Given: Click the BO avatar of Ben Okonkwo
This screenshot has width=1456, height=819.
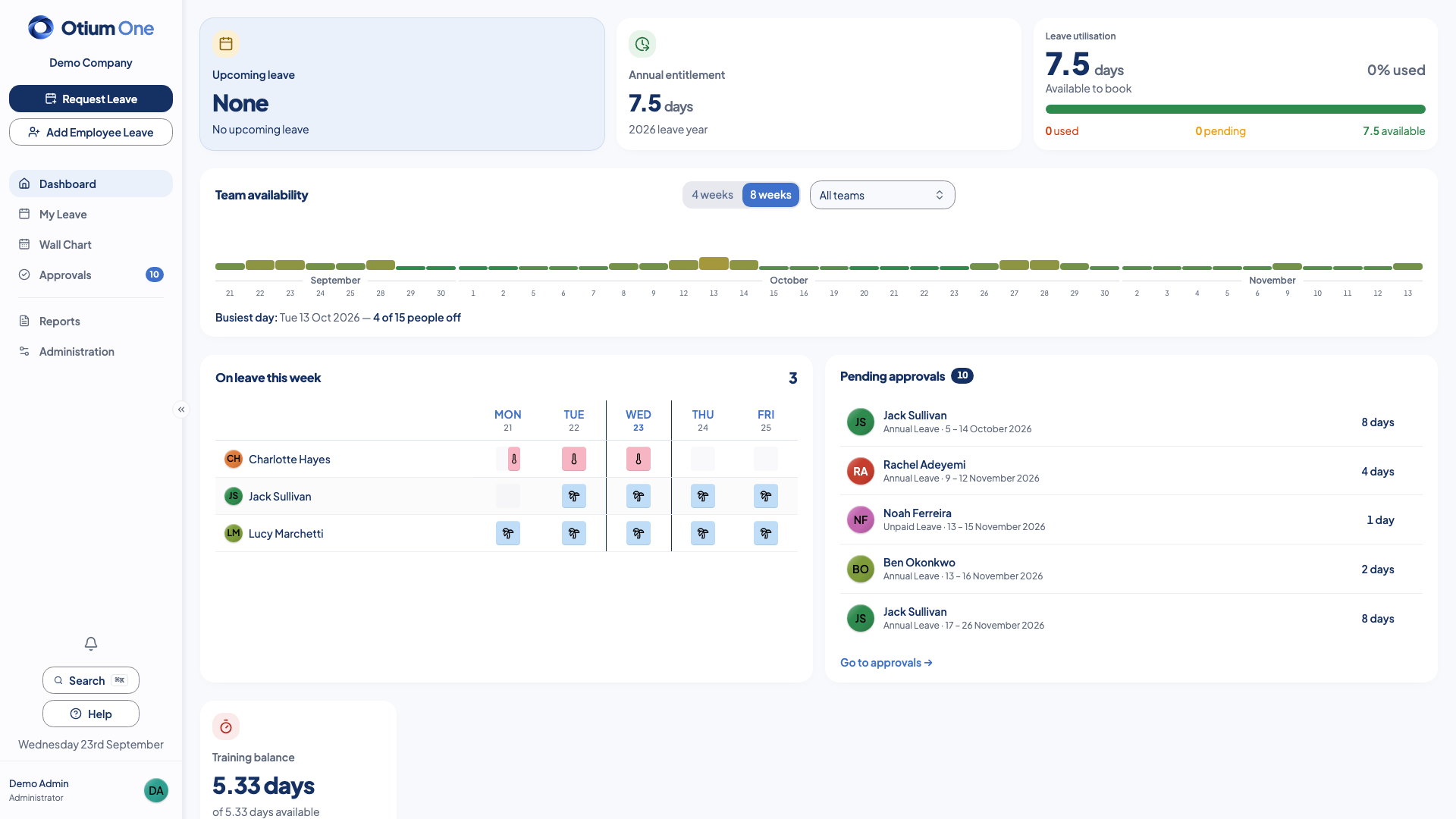Looking at the screenshot, I should click(x=861, y=570).
